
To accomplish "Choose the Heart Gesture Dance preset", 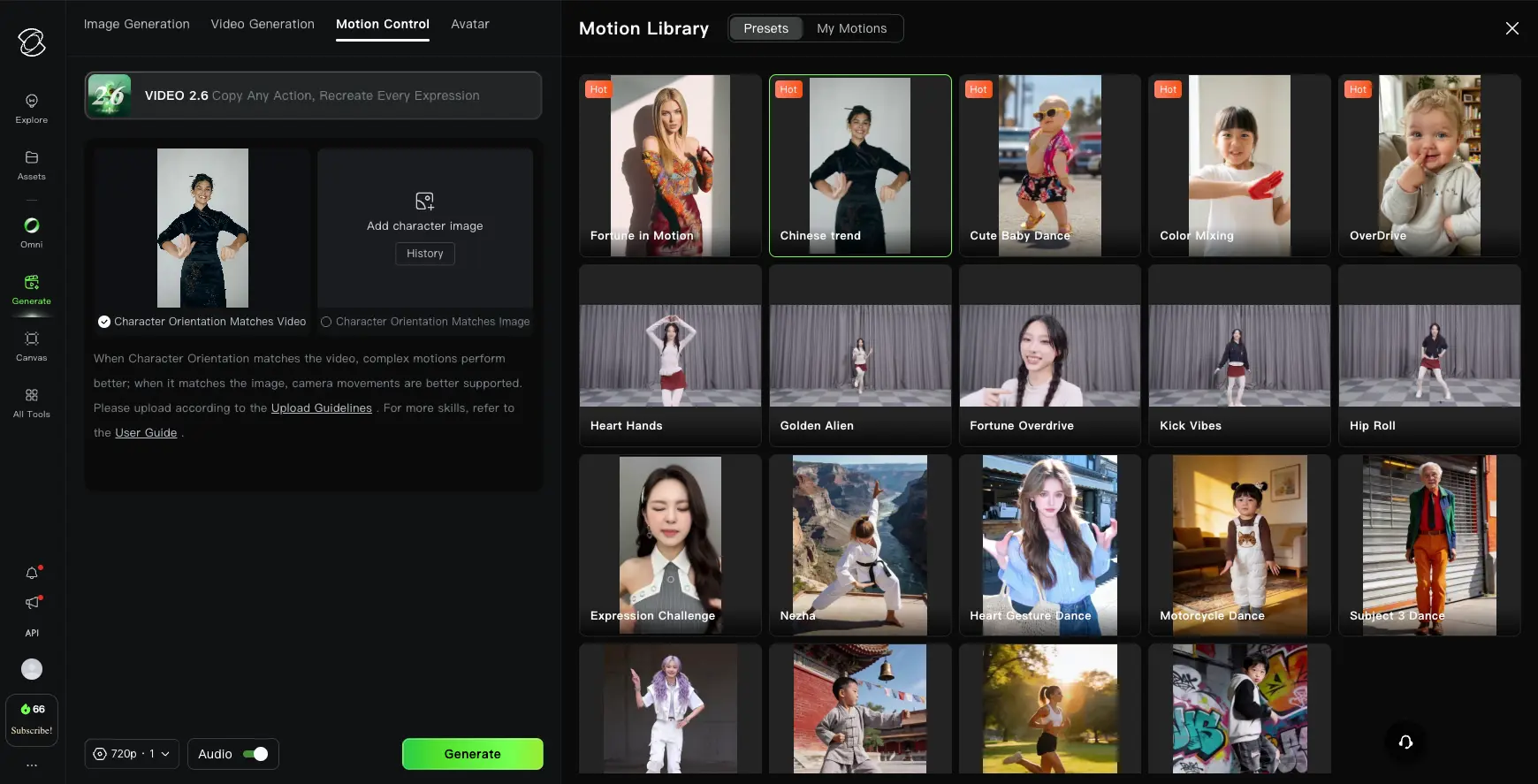I will [x=1050, y=545].
